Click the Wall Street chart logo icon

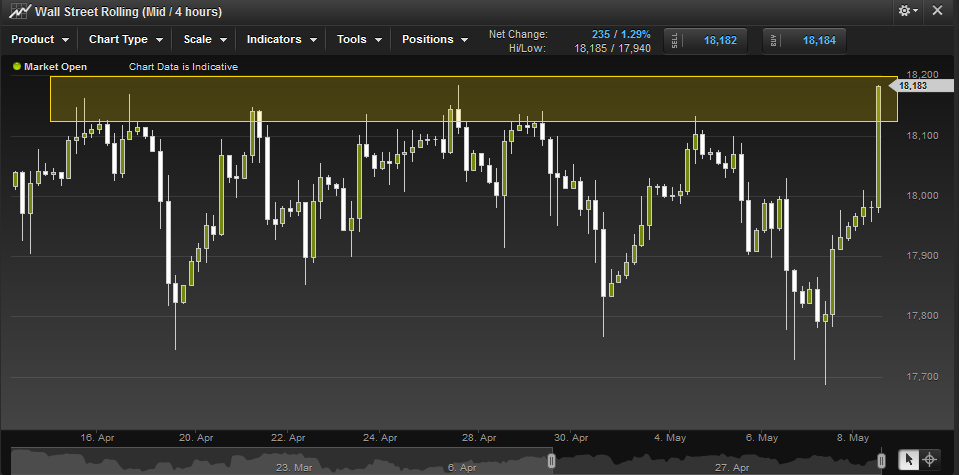coord(18,12)
